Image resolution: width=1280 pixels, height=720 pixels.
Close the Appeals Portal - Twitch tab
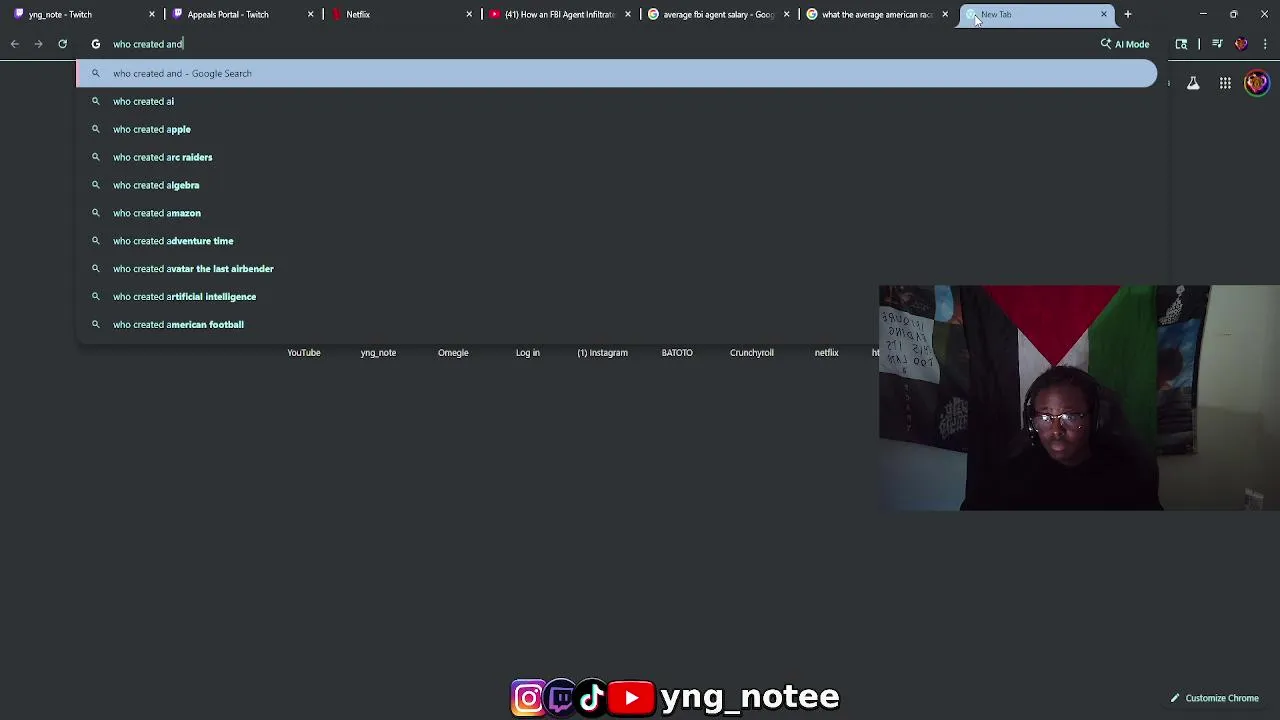(x=311, y=14)
